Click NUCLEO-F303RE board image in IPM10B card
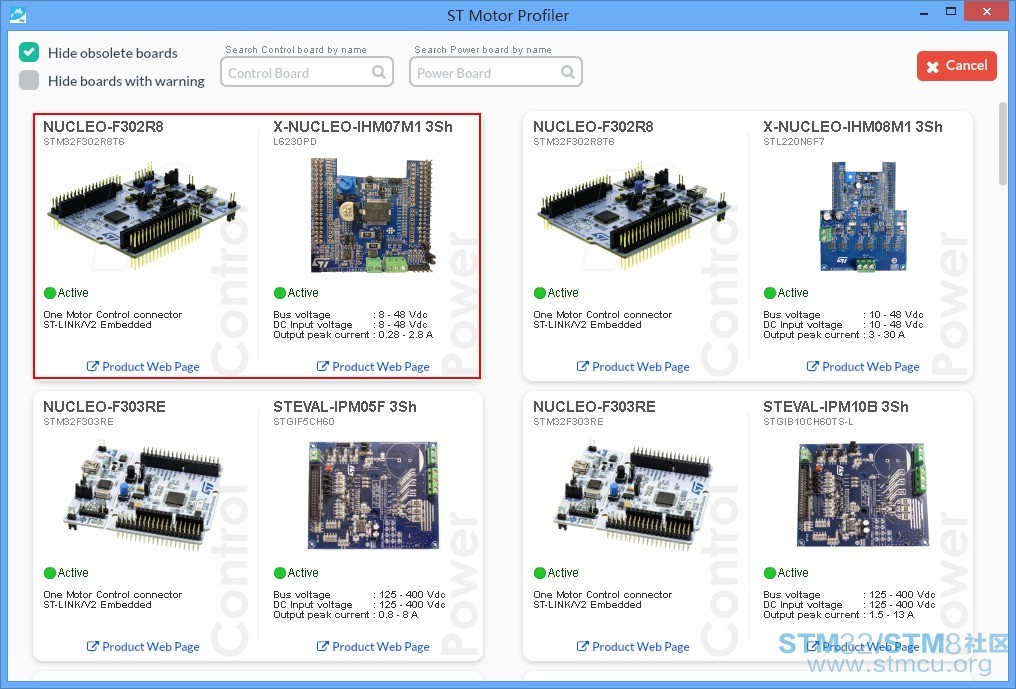 pyautogui.click(x=634, y=495)
